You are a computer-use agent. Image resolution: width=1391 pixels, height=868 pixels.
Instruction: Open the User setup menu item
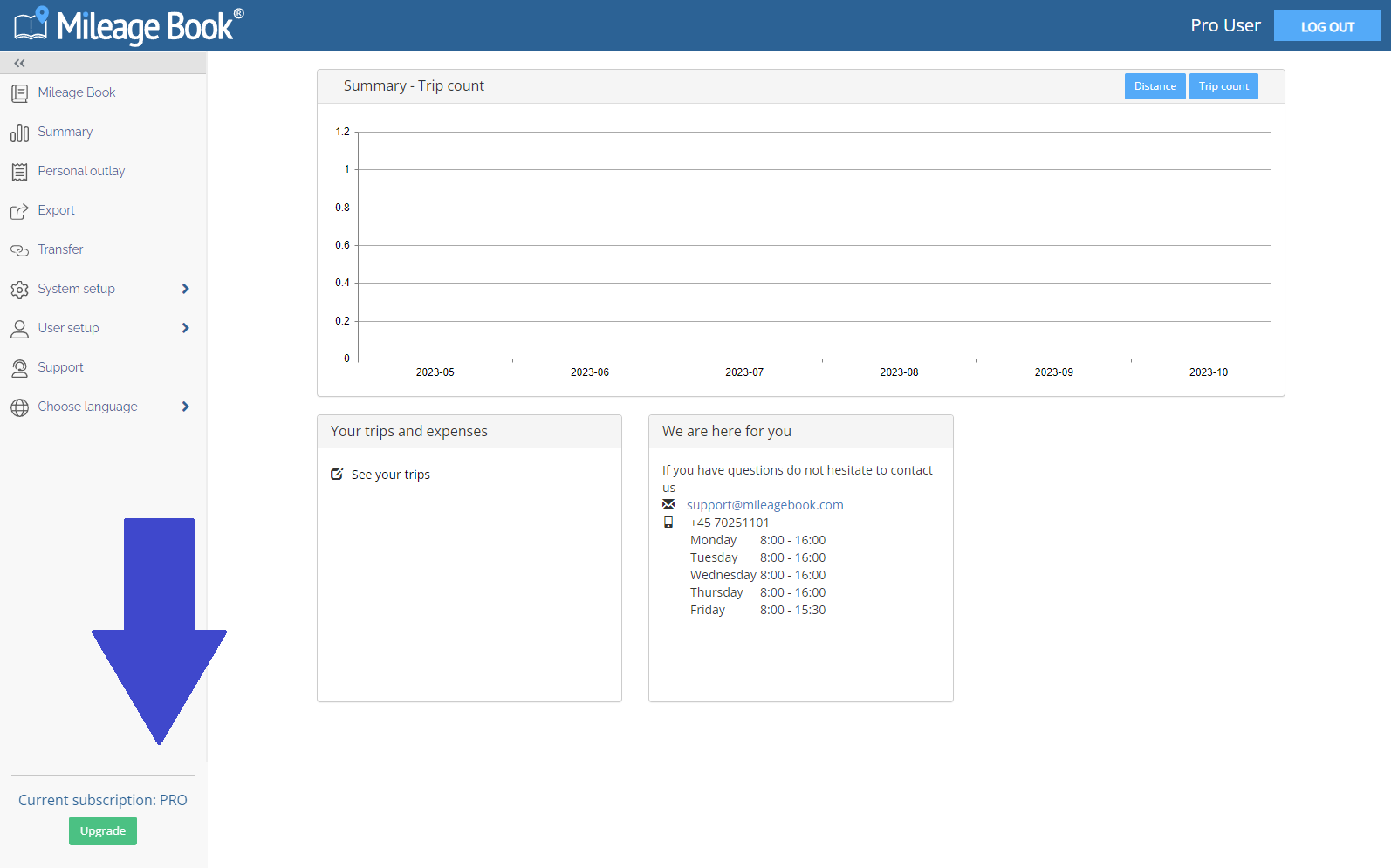68,328
